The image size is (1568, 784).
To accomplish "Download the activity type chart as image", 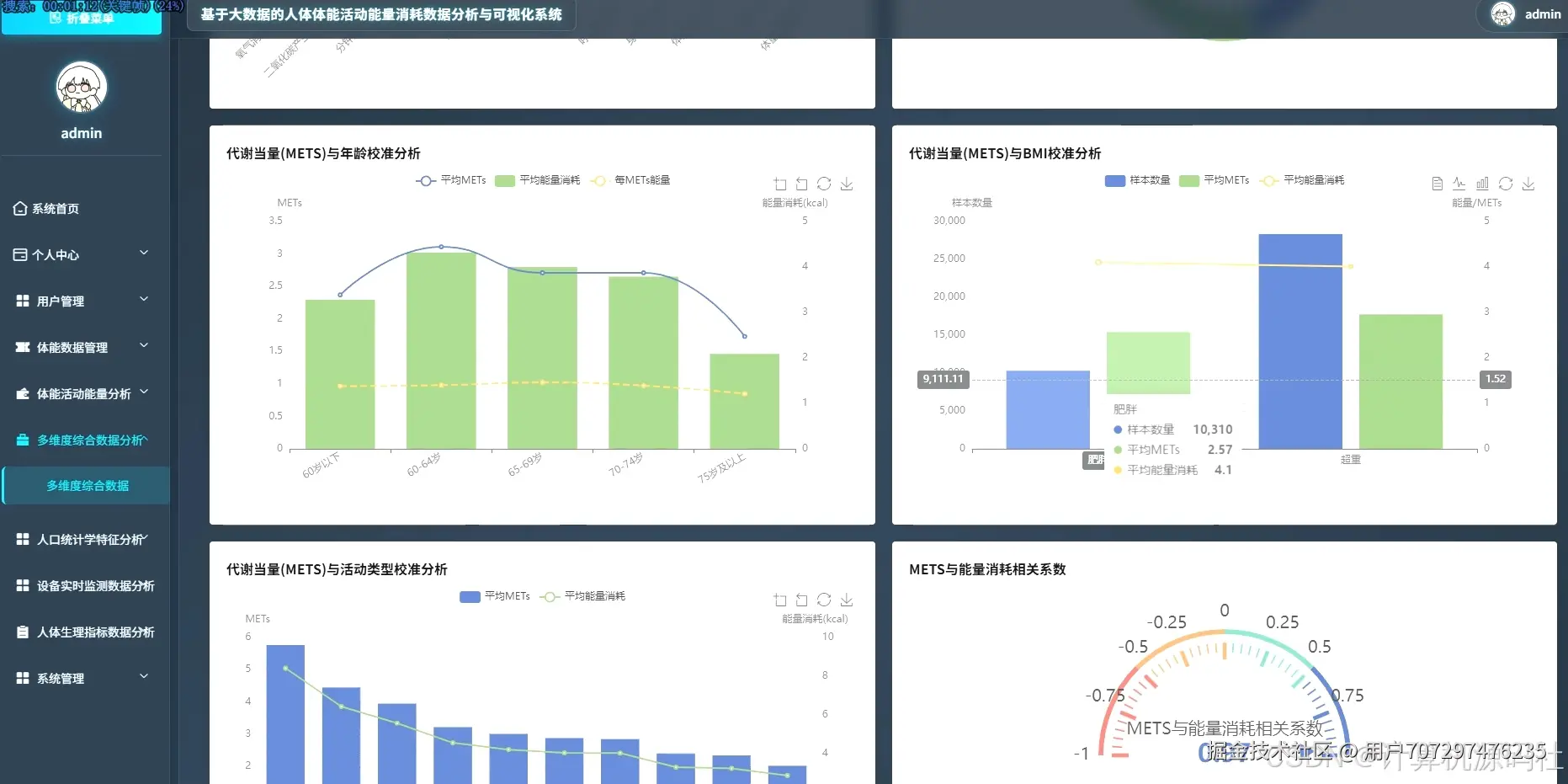I will [x=847, y=600].
